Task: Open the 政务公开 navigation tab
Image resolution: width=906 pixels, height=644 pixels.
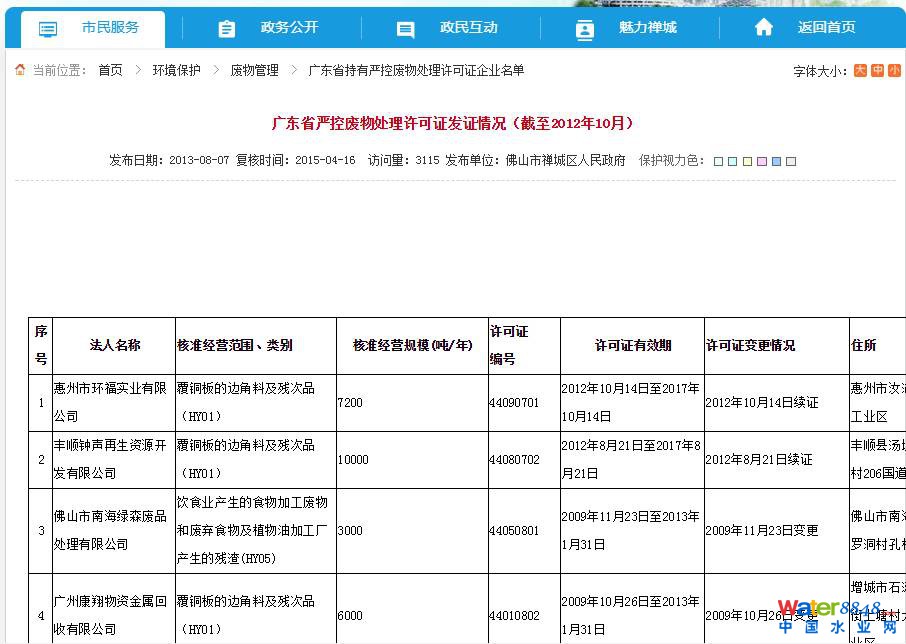Action: point(289,28)
